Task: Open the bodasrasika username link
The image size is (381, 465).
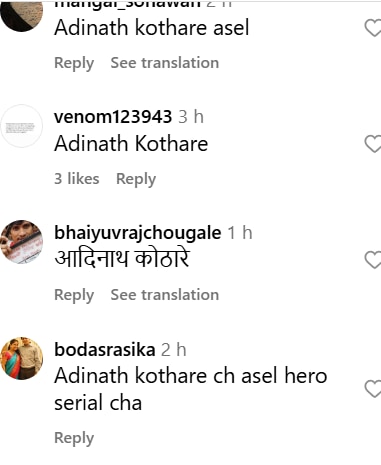Action: [x=105, y=350]
